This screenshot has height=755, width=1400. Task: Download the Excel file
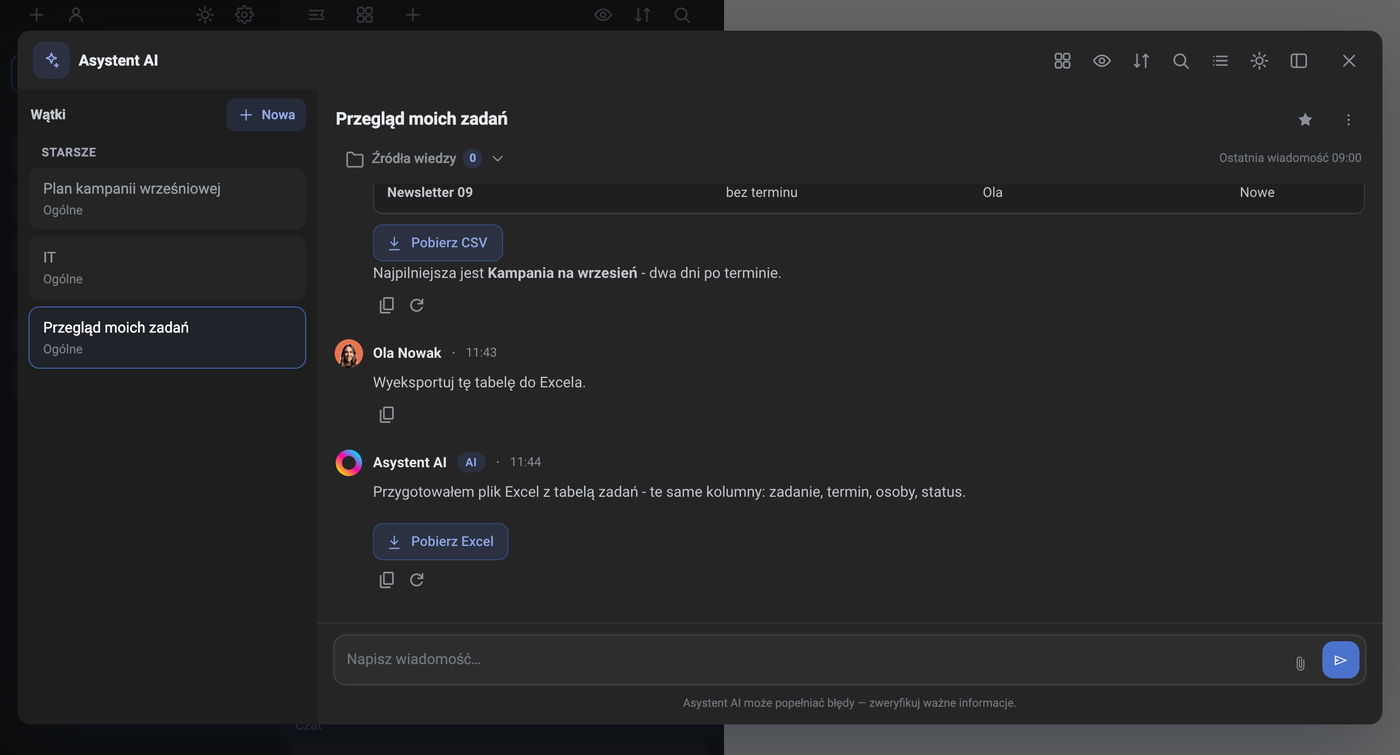tap(441, 542)
